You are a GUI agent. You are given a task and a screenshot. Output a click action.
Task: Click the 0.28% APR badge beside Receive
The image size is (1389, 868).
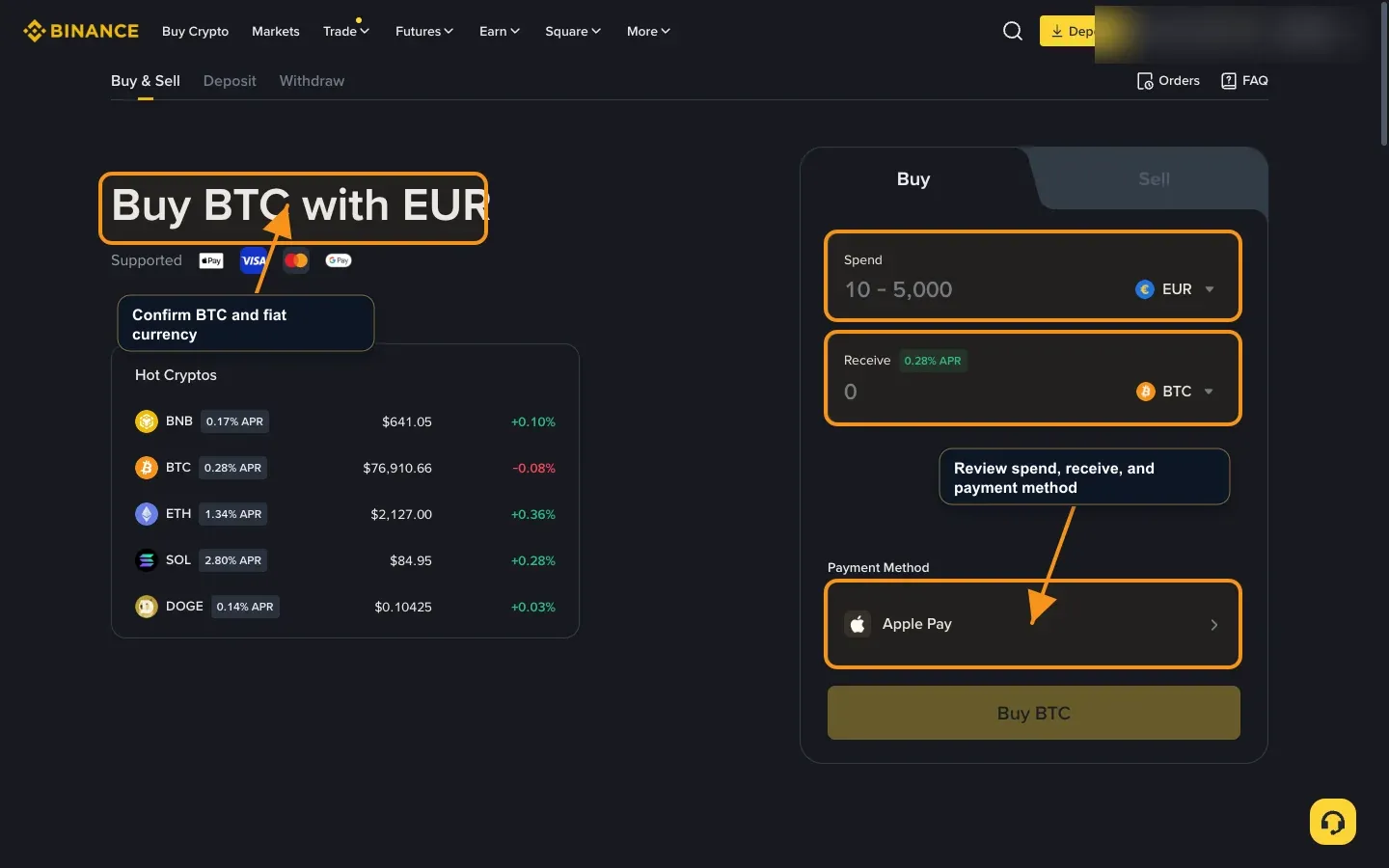tap(933, 361)
